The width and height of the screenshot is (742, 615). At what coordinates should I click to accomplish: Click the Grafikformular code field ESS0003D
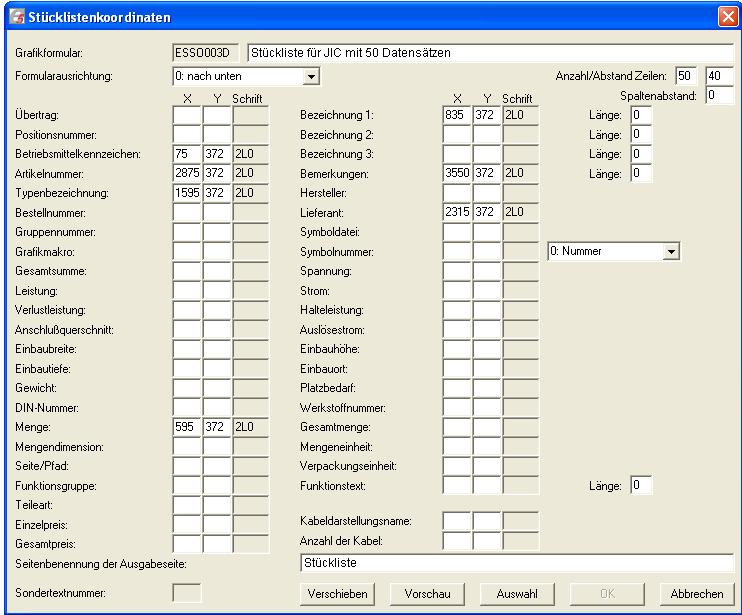coord(206,53)
